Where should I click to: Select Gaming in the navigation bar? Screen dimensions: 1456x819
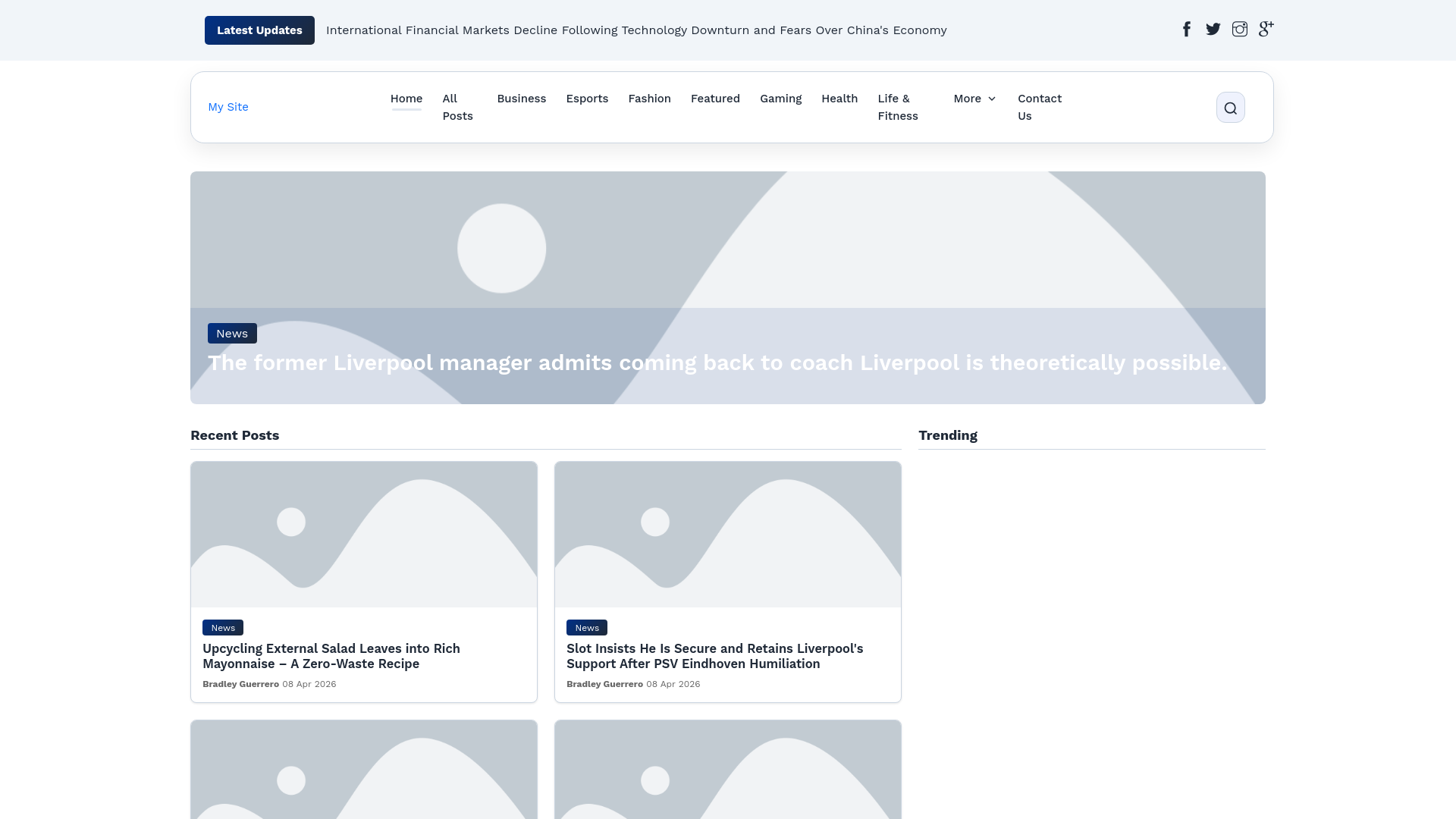780,99
